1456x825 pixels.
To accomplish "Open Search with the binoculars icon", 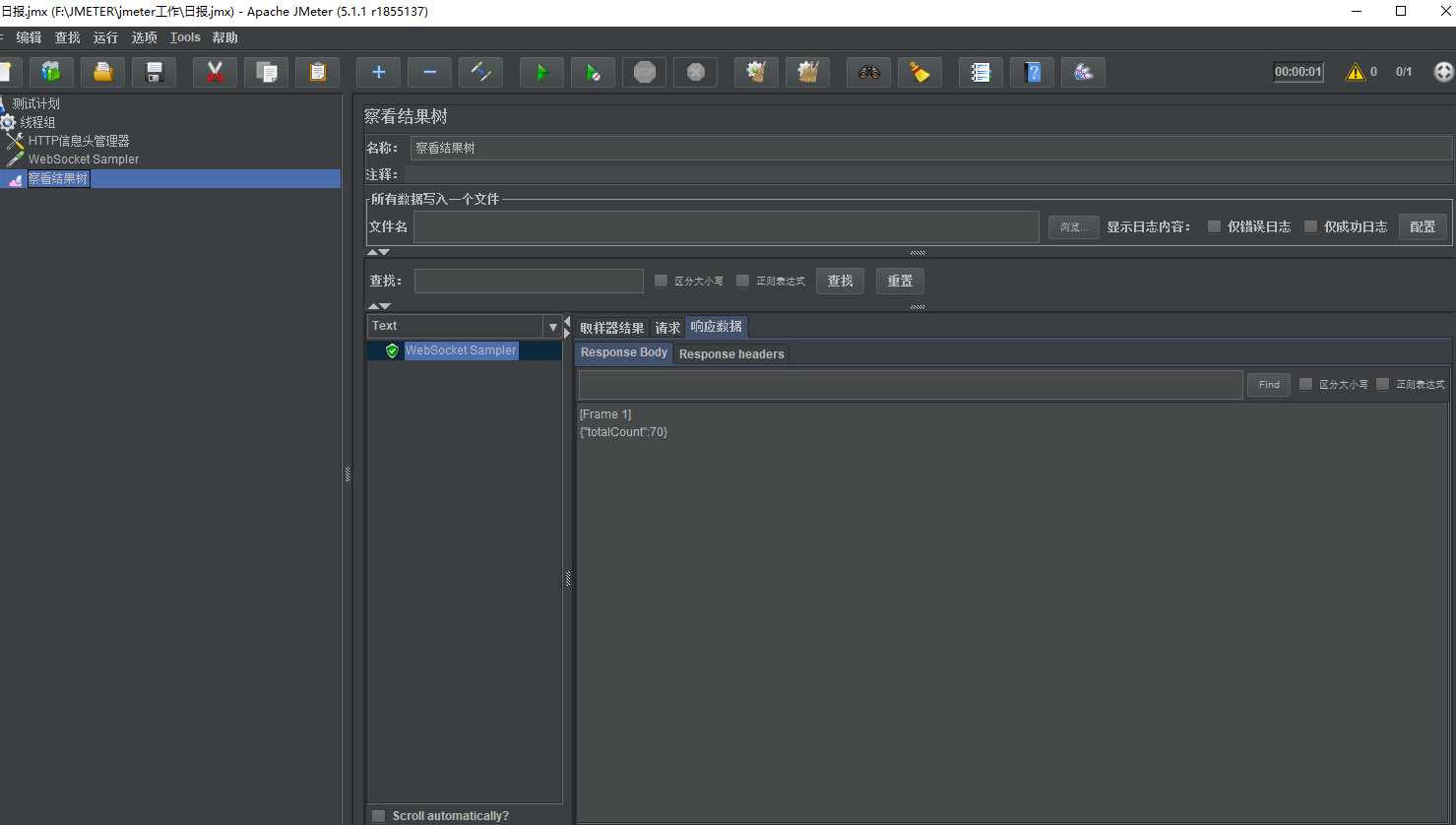I will point(868,72).
